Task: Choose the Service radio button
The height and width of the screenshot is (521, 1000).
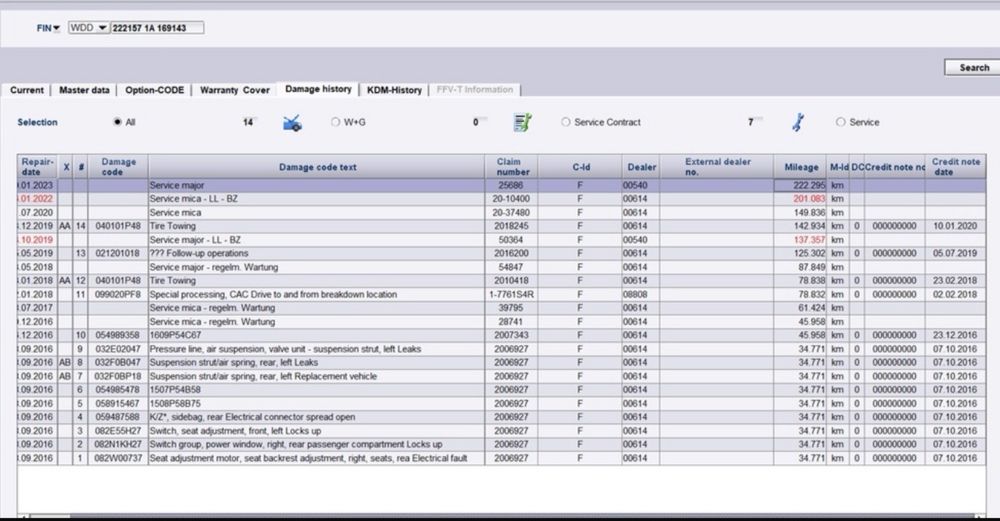Action: click(x=840, y=122)
